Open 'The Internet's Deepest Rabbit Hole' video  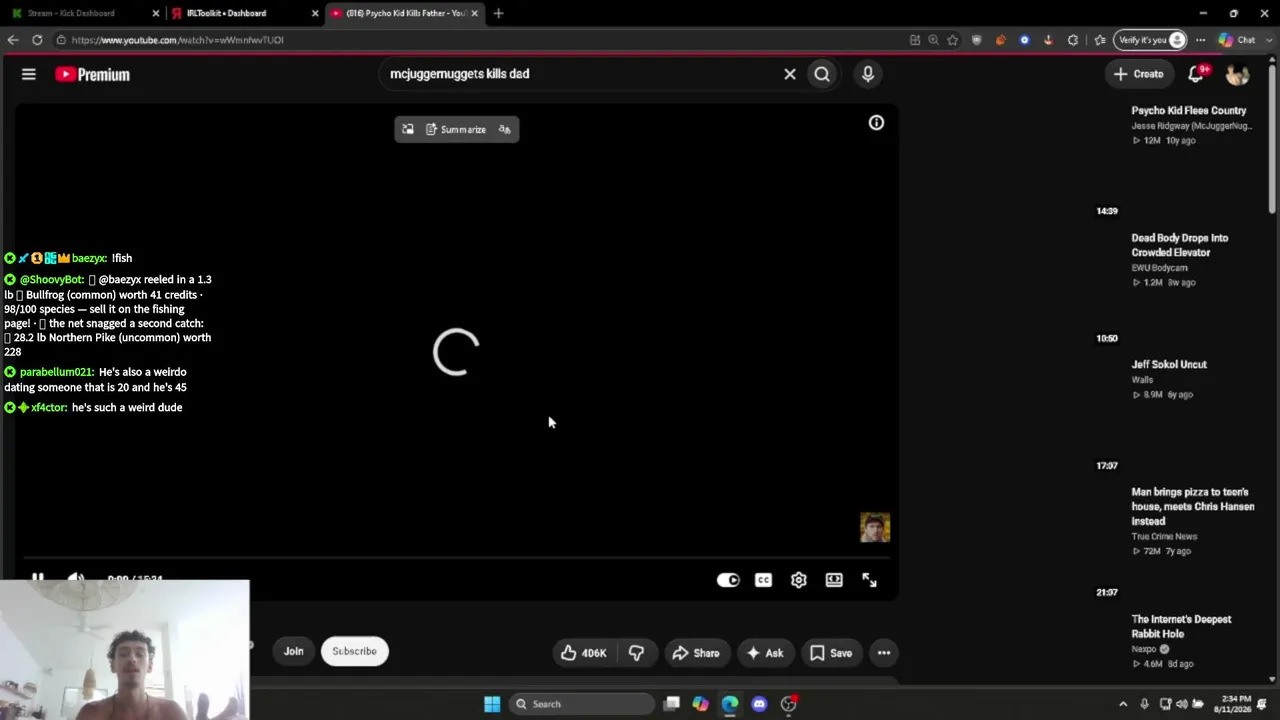tap(1181, 626)
